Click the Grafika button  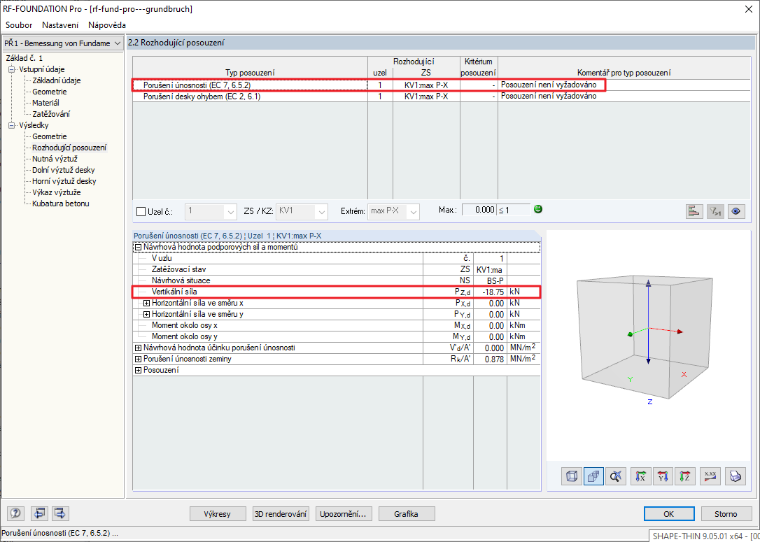[x=406, y=514]
